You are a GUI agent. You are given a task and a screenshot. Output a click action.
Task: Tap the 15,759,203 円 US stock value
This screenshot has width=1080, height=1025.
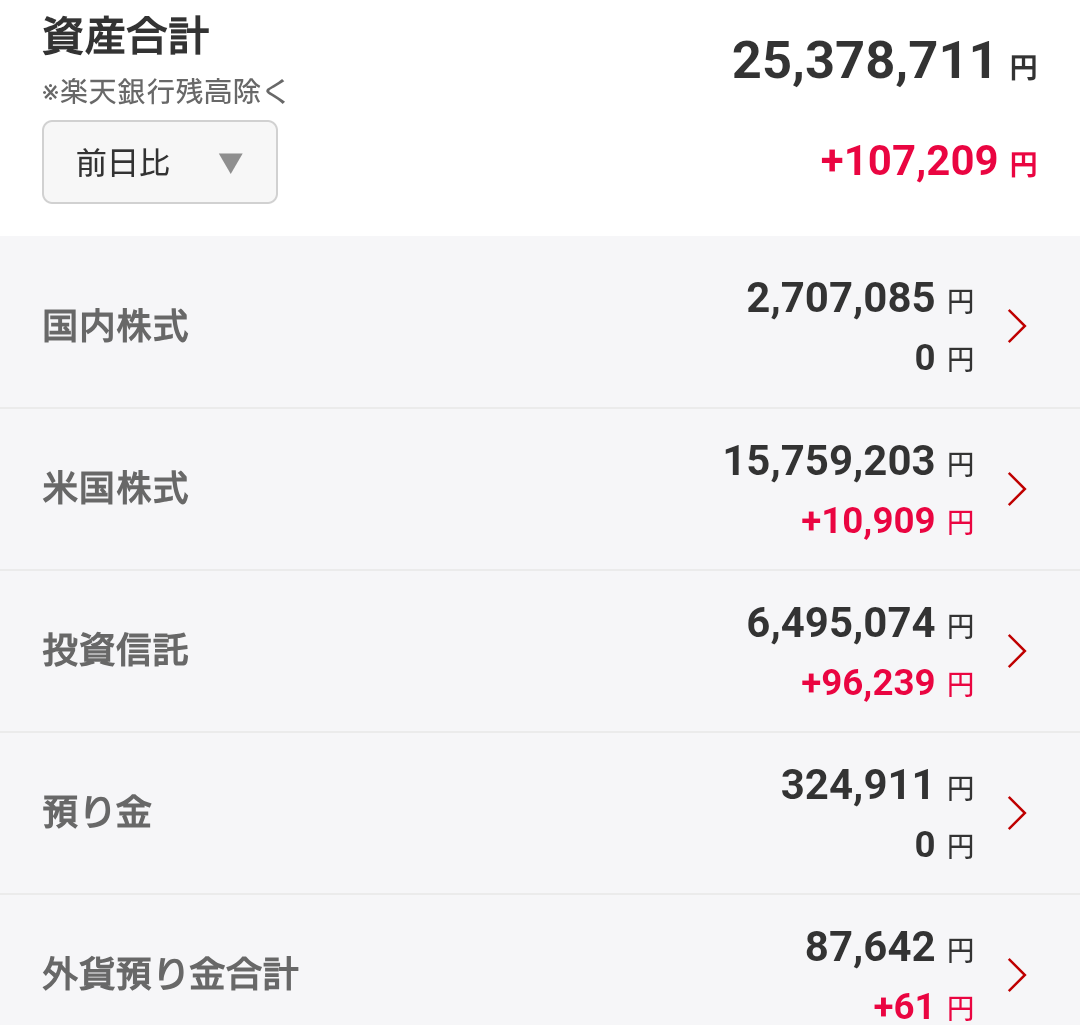point(849,461)
